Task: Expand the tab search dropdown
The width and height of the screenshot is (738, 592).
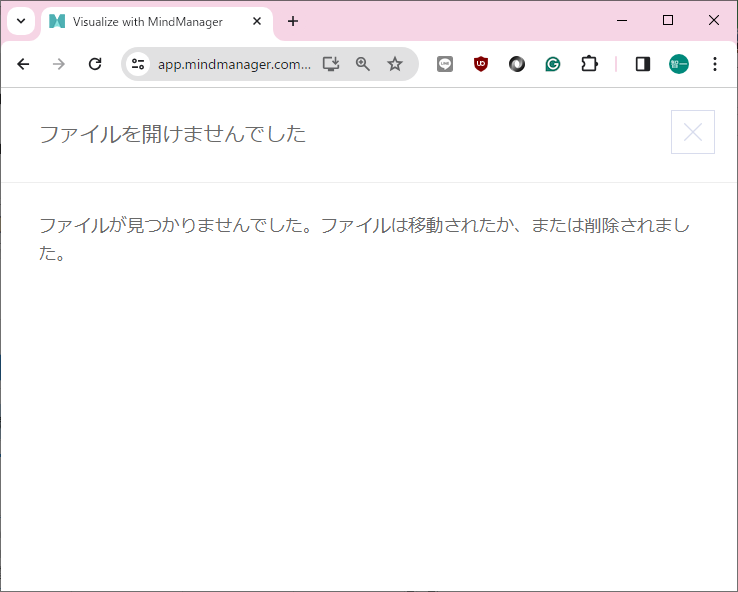Action: pyautogui.click(x=20, y=21)
